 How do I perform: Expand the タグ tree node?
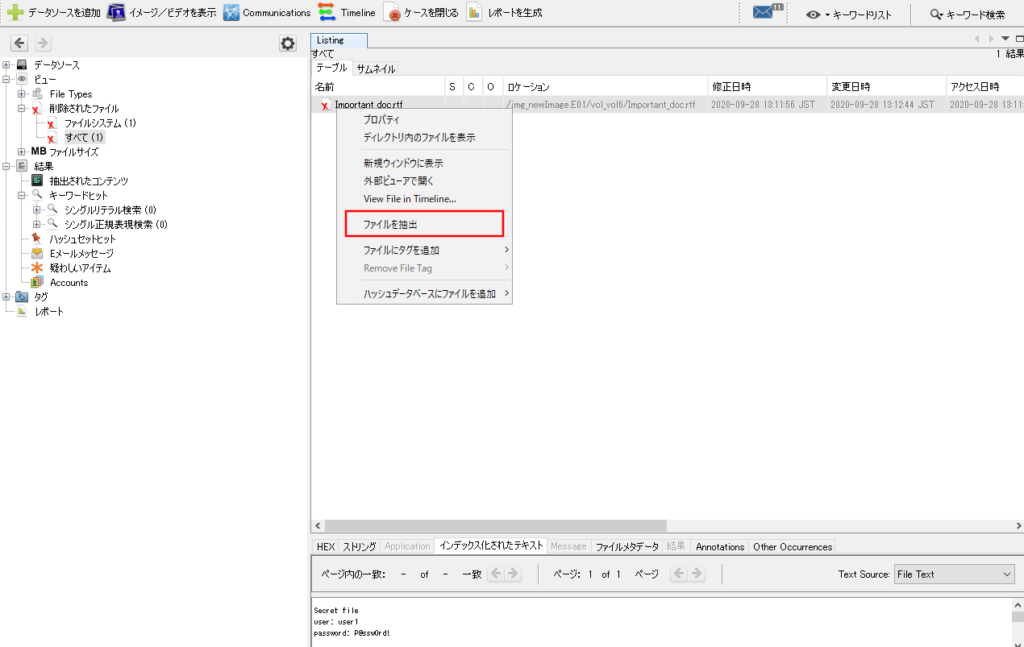pos(6,297)
